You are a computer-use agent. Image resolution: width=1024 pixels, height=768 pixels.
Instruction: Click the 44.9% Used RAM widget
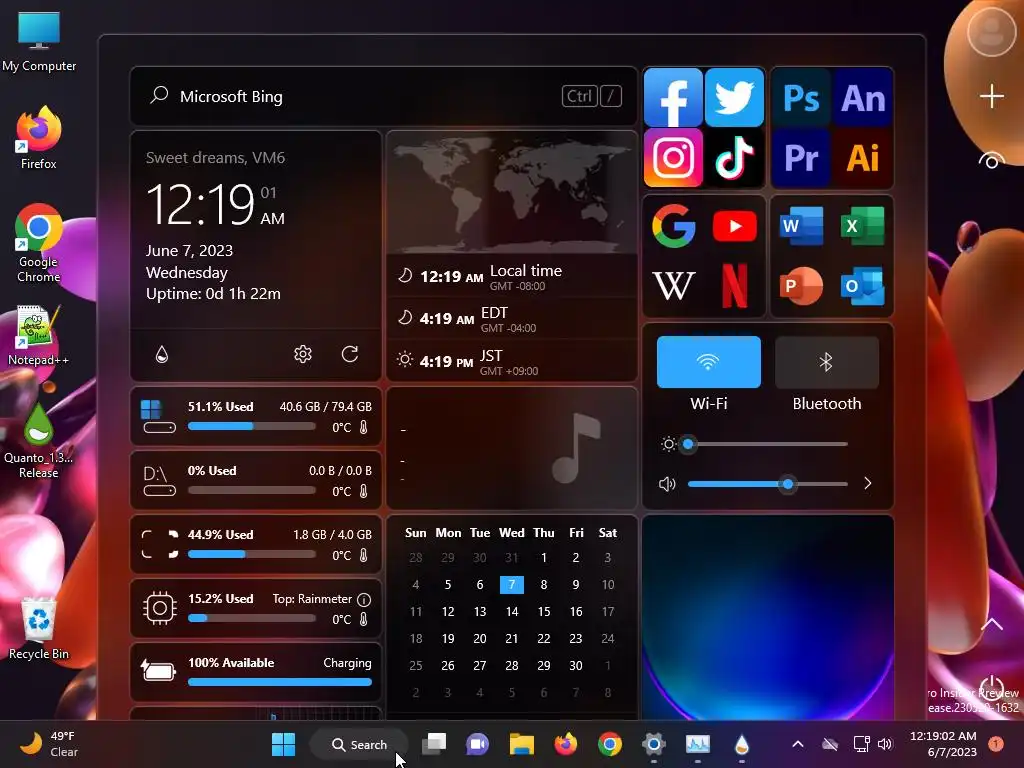pos(256,544)
